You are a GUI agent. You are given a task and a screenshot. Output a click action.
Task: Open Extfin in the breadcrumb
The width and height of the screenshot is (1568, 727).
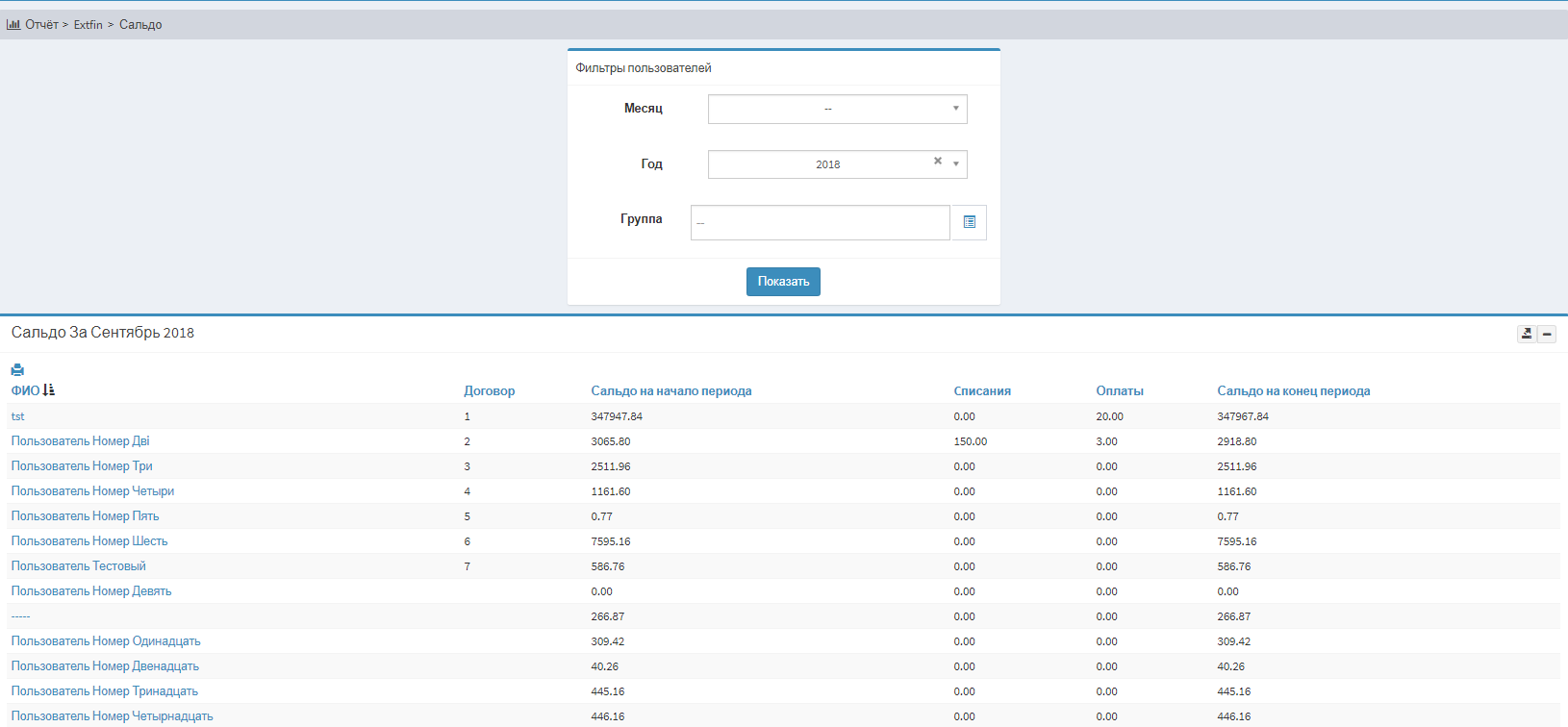tap(88, 25)
